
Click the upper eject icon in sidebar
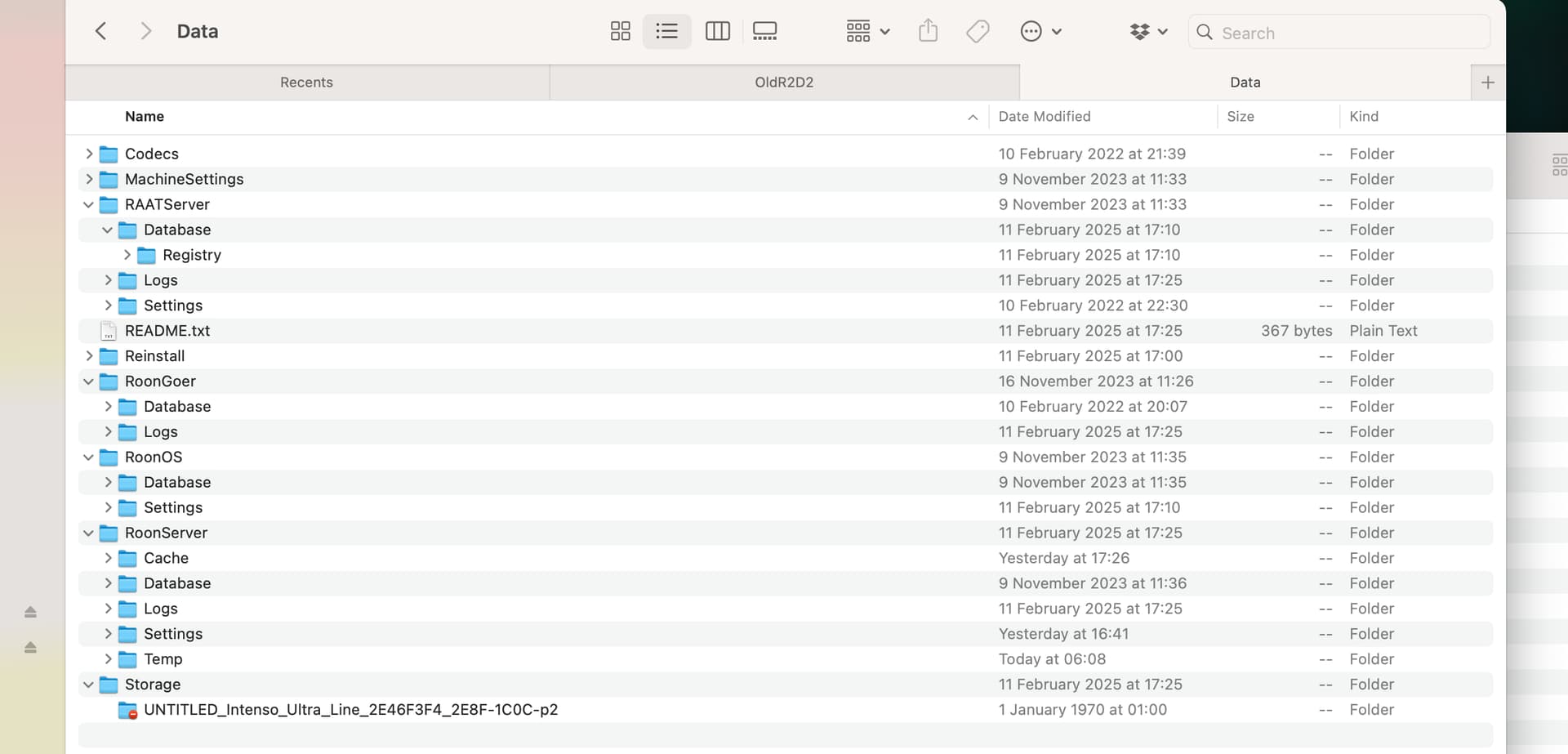click(x=30, y=612)
